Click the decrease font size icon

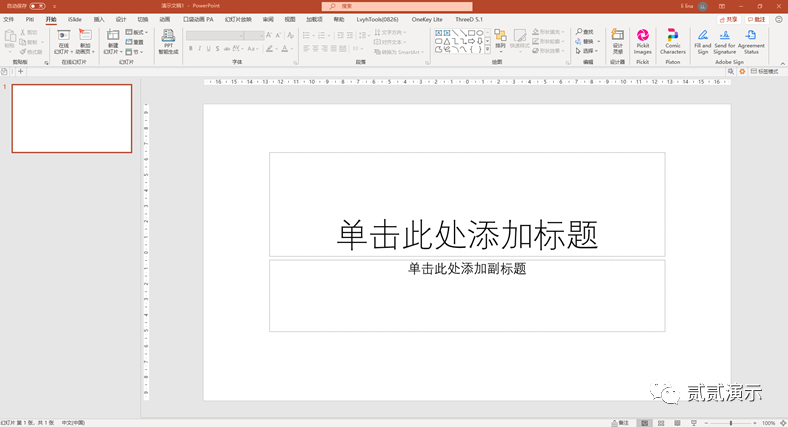coord(278,35)
